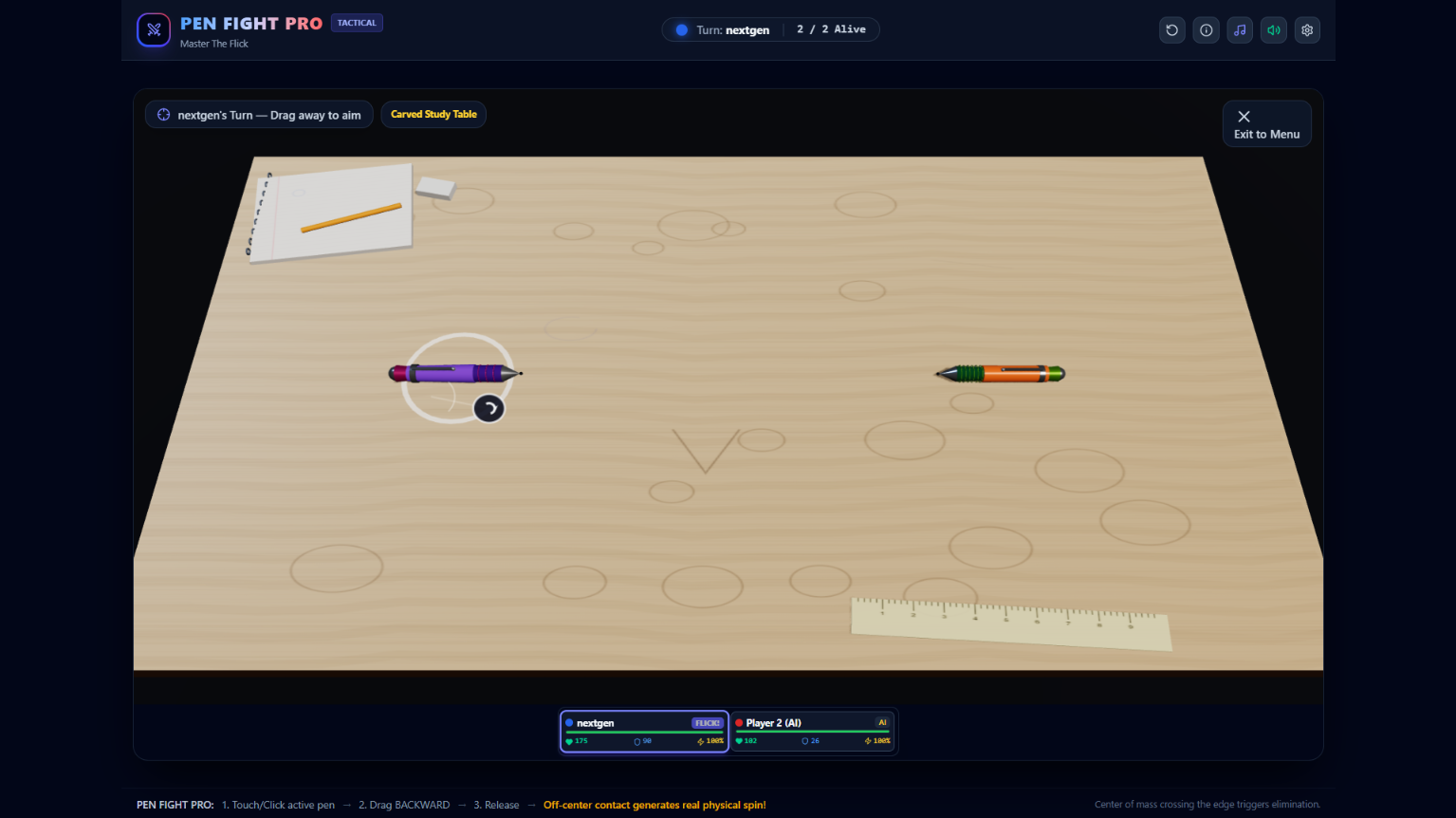Click the spin rotation handle near the purple pen
The height and width of the screenshot is (818, 1456).
pyautogui.click(x=488, y=409)
